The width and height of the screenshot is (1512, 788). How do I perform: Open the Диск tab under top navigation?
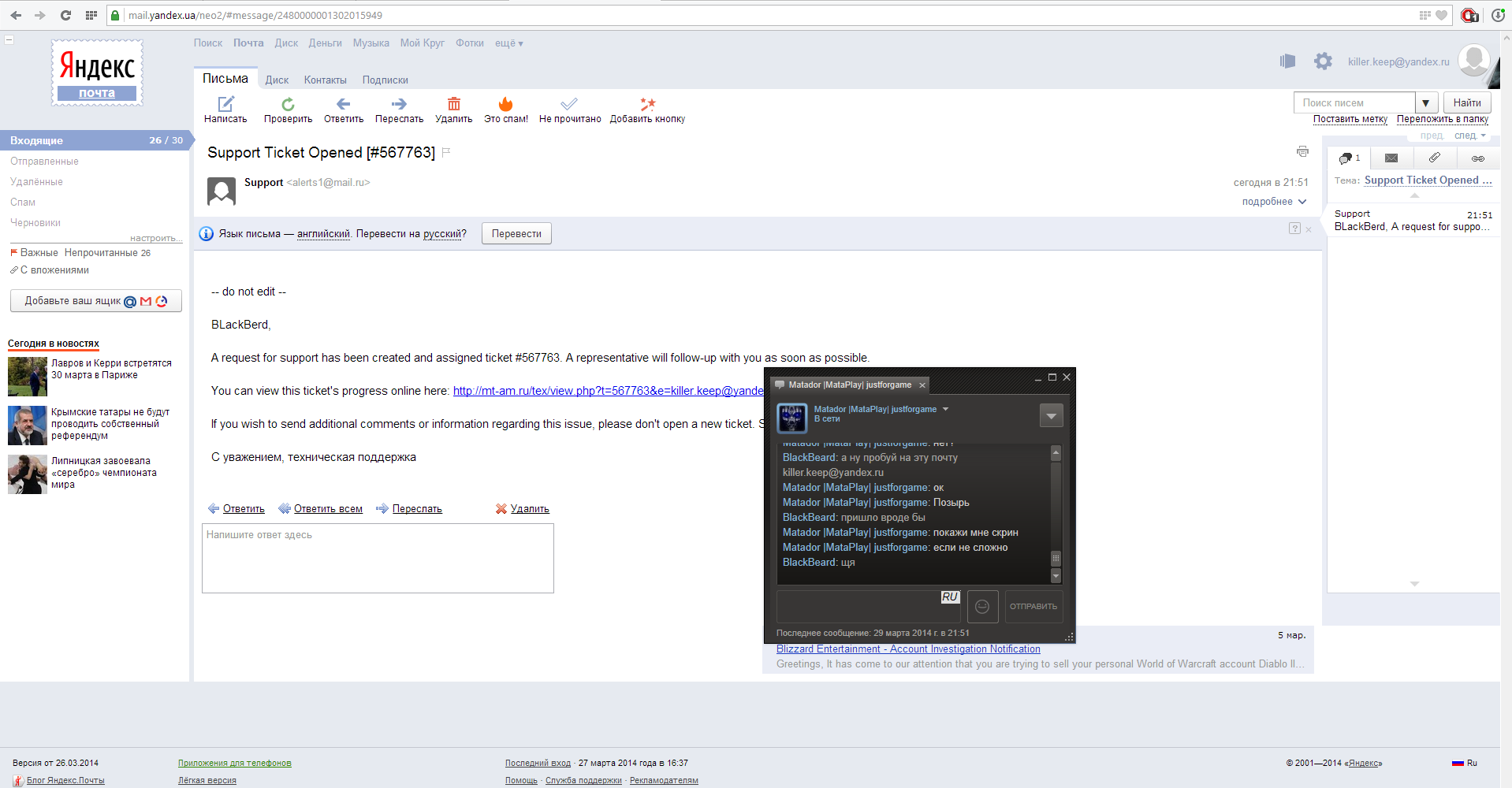click(277, 80)
